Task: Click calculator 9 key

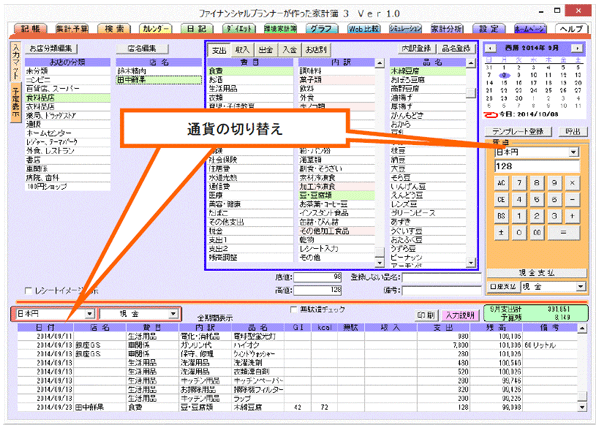Action: pos(554,183)
